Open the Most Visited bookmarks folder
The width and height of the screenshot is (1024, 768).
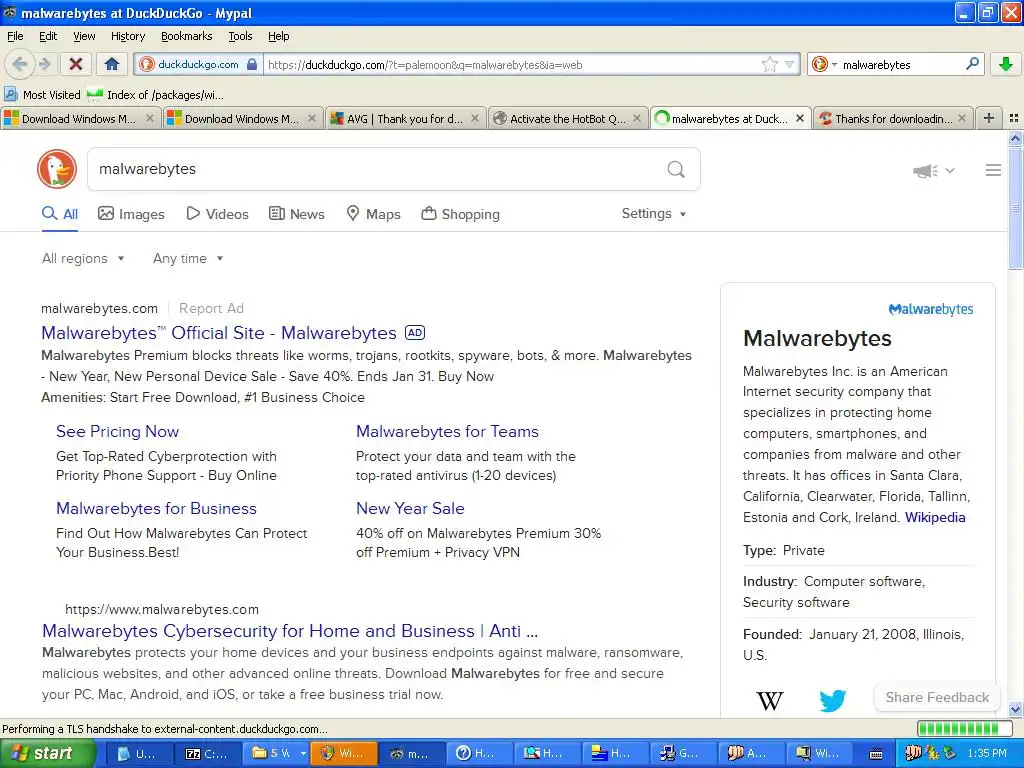pos(42,95)
